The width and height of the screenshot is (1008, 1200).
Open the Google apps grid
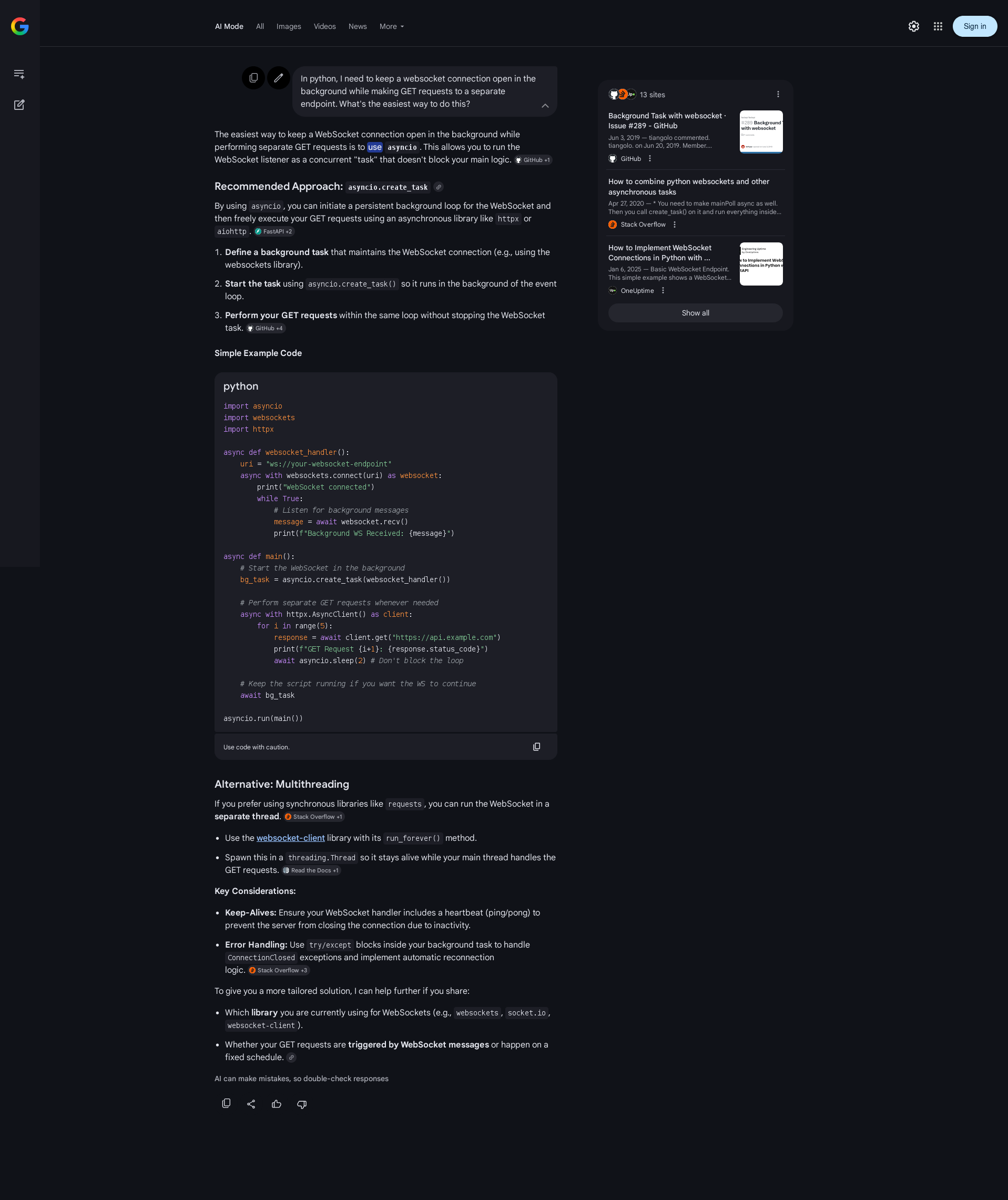coord(938,26)
